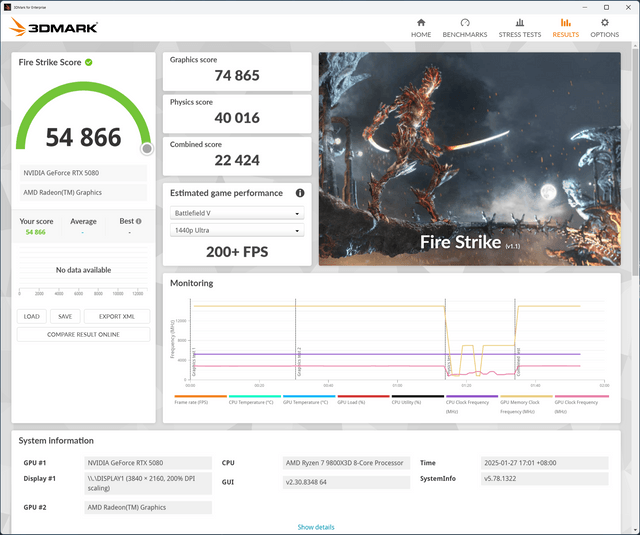Image resolution: width=640 pixels, height=535 pixels.
Task: Open the Stress Tests chart icon
Action: tap(520, 22)
